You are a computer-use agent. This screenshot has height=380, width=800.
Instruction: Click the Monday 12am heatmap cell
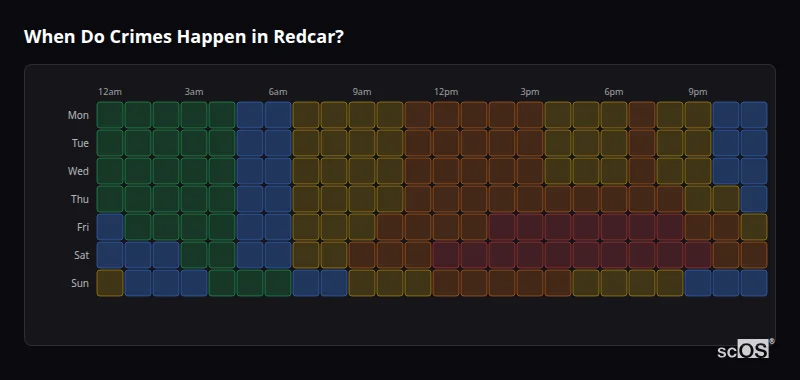pyautogui.click(x=110, y=115)
